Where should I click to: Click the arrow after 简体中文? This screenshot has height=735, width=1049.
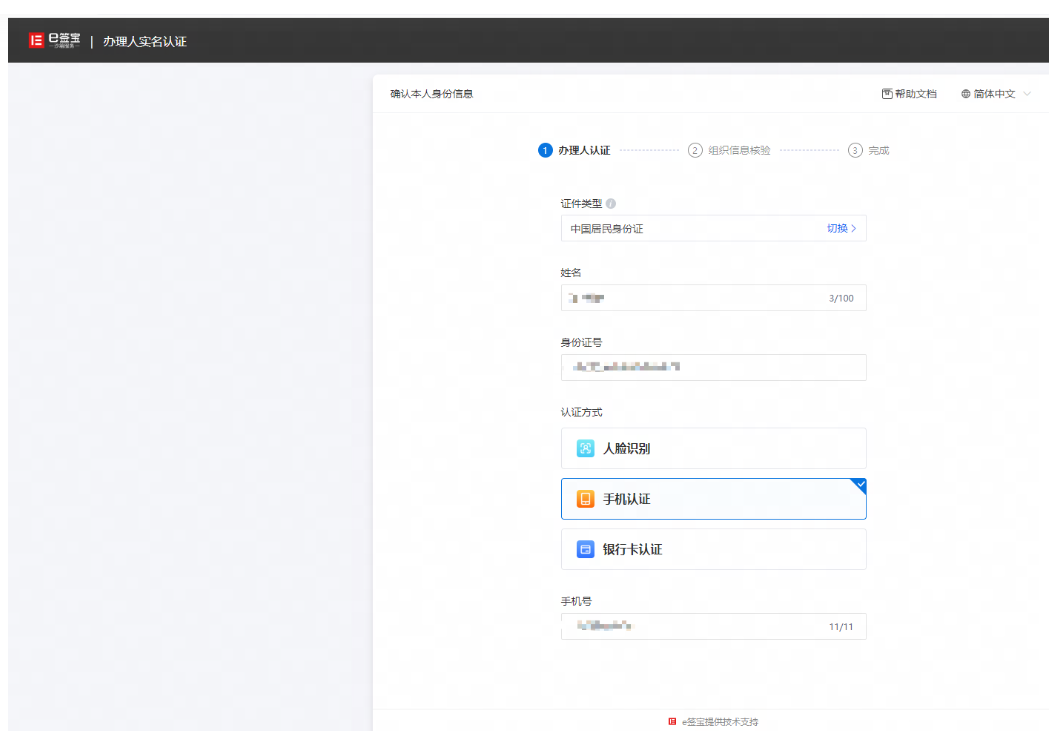point(1027,94)
